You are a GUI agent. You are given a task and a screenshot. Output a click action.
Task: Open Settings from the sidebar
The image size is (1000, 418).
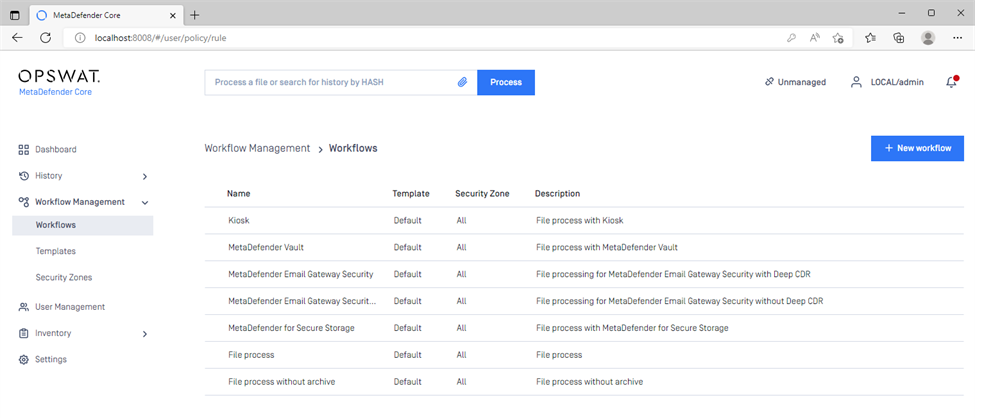[50, 359]
